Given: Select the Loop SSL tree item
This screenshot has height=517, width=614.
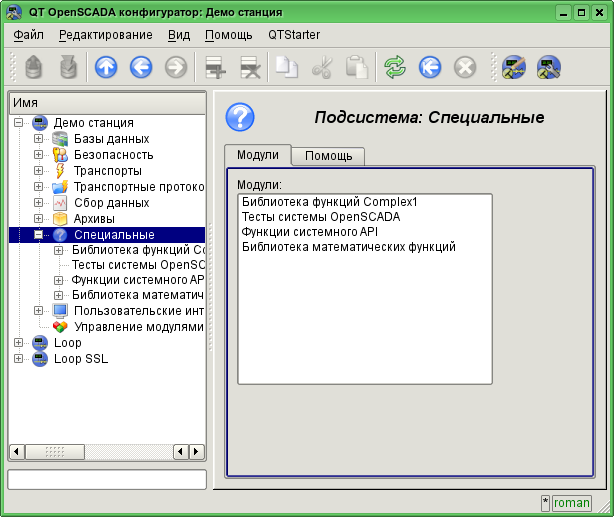Looking at the screenshot, I should (81, 358).
